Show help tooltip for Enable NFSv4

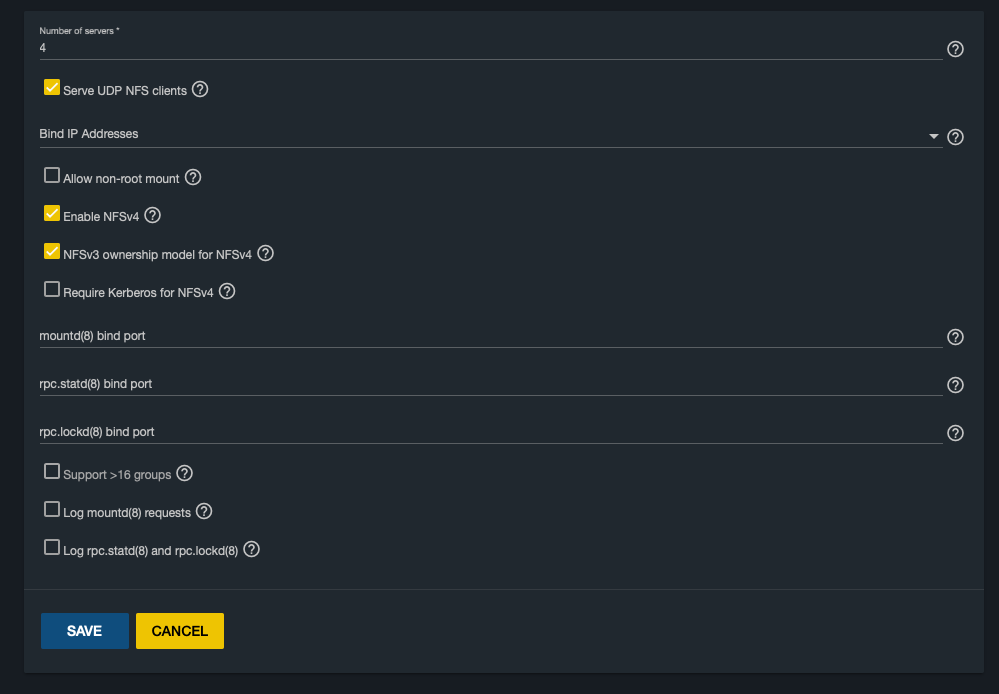(152, 215)
